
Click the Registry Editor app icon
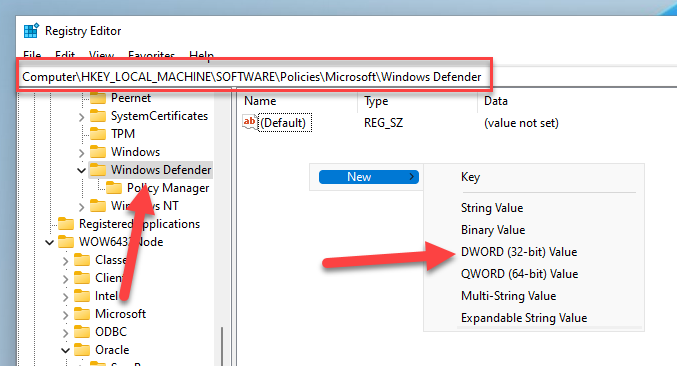pos(31,31)
